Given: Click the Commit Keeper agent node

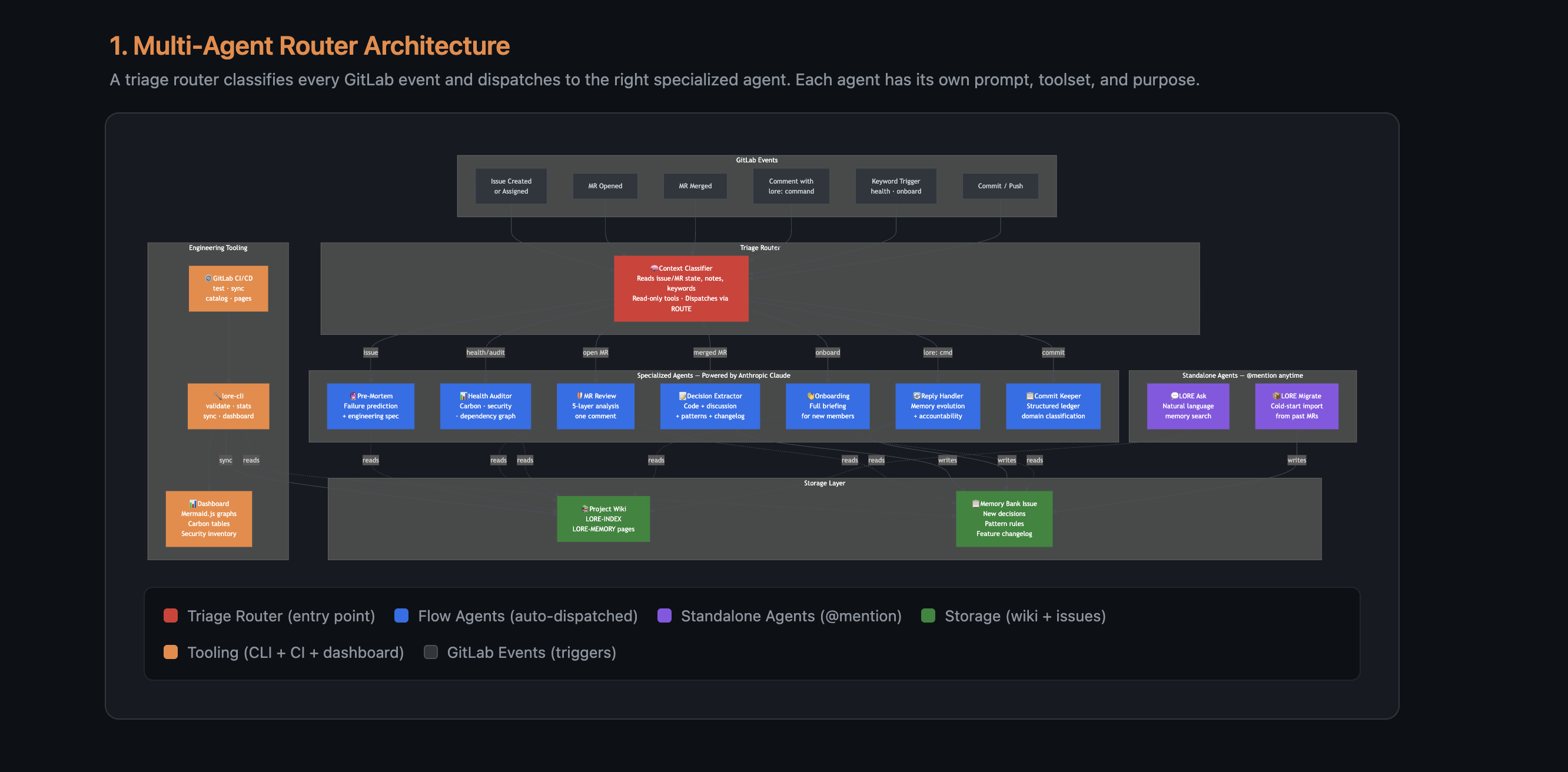Looking at the screenshot, I should [1052, 406].
